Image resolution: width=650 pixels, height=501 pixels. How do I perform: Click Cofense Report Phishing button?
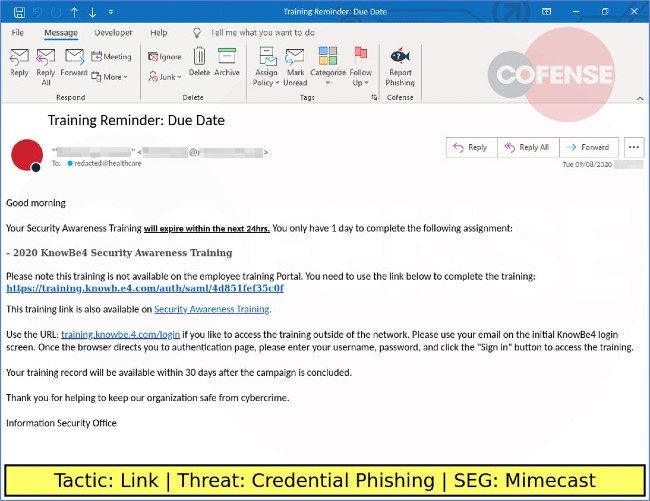tap(400, 68)
